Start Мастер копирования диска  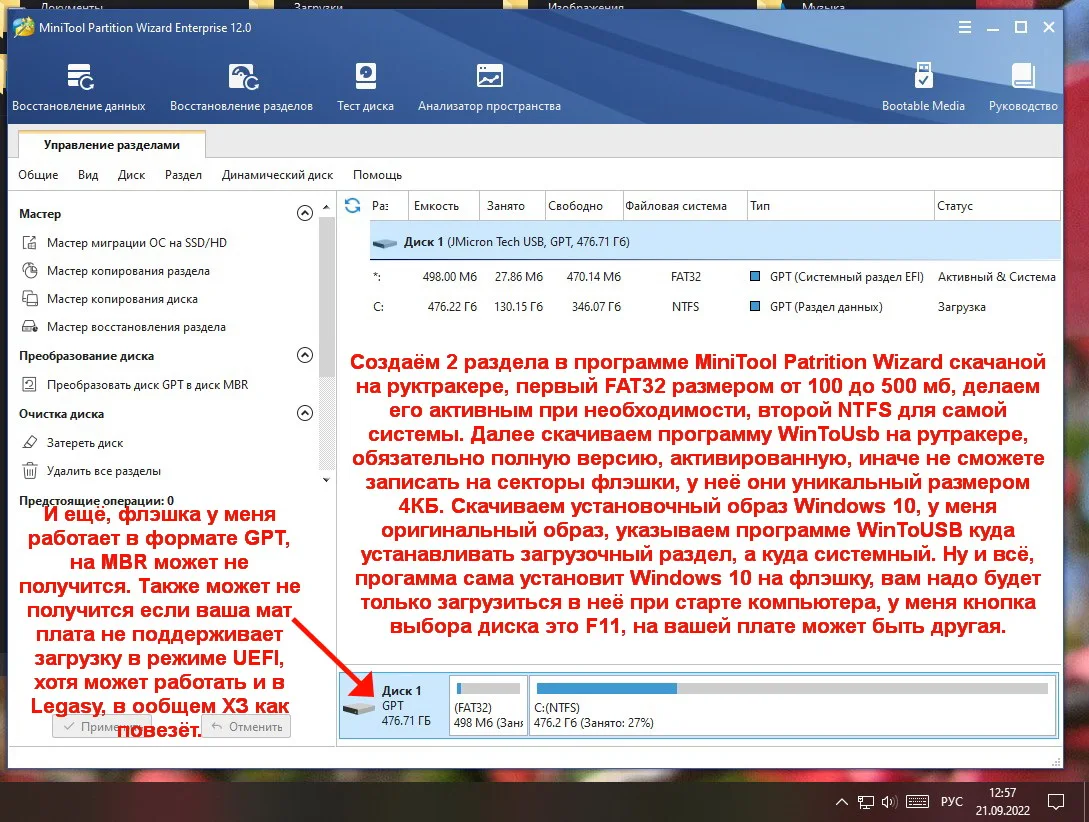(x=110, y=299)
